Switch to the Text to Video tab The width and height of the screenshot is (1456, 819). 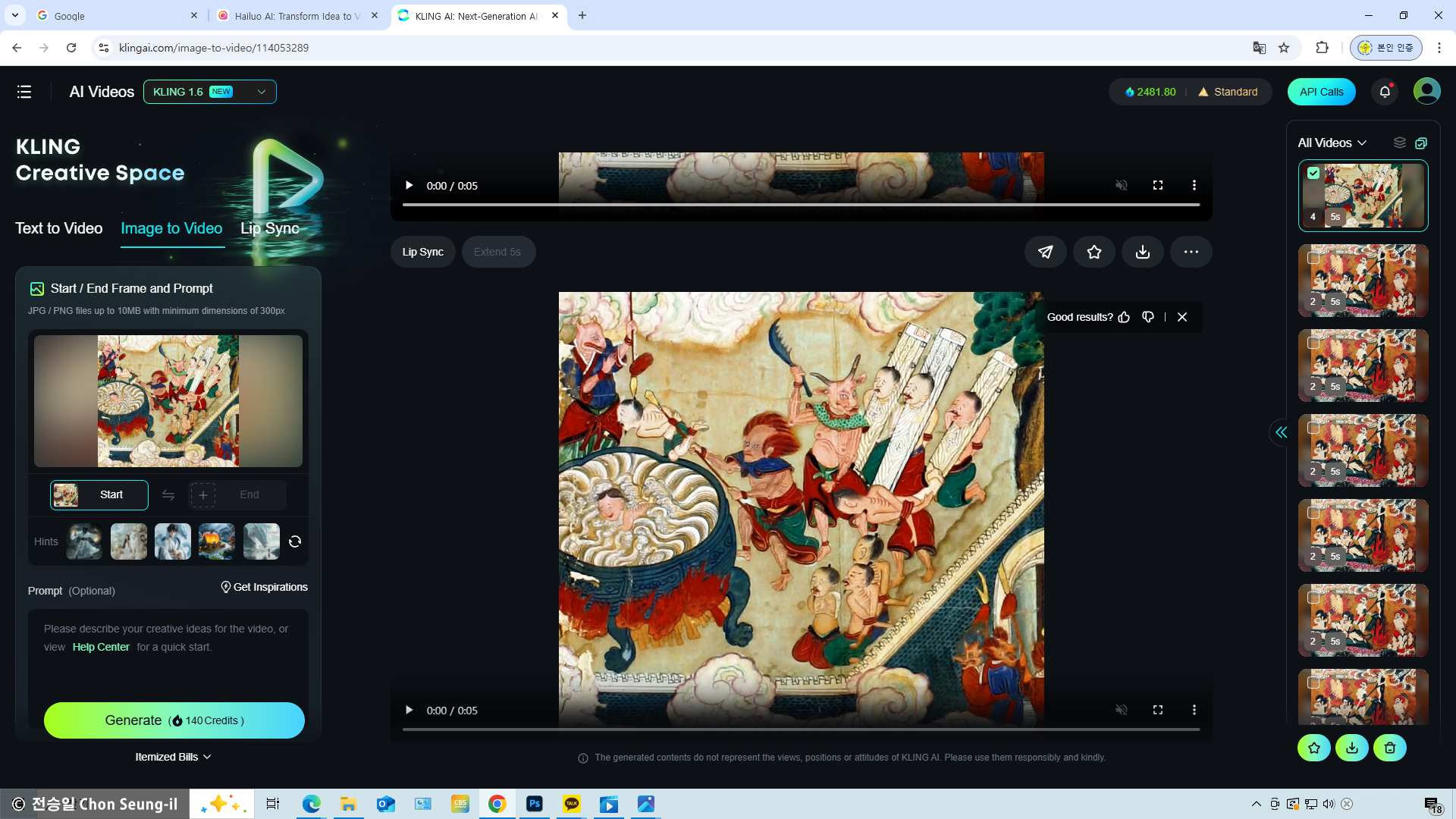tap(58, 228)
